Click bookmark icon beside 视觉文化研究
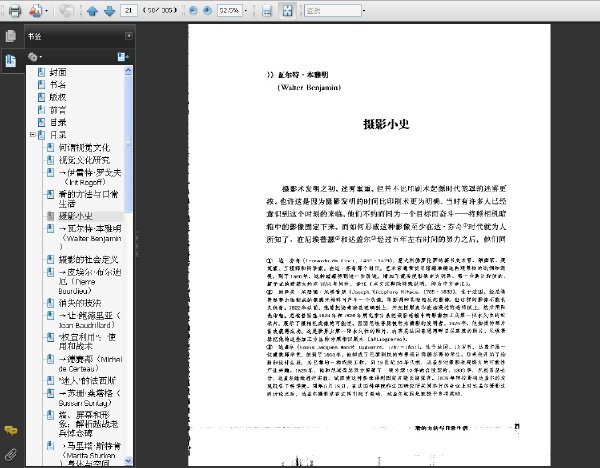This screenshot has width=600, height=468. tap(50, 160)
